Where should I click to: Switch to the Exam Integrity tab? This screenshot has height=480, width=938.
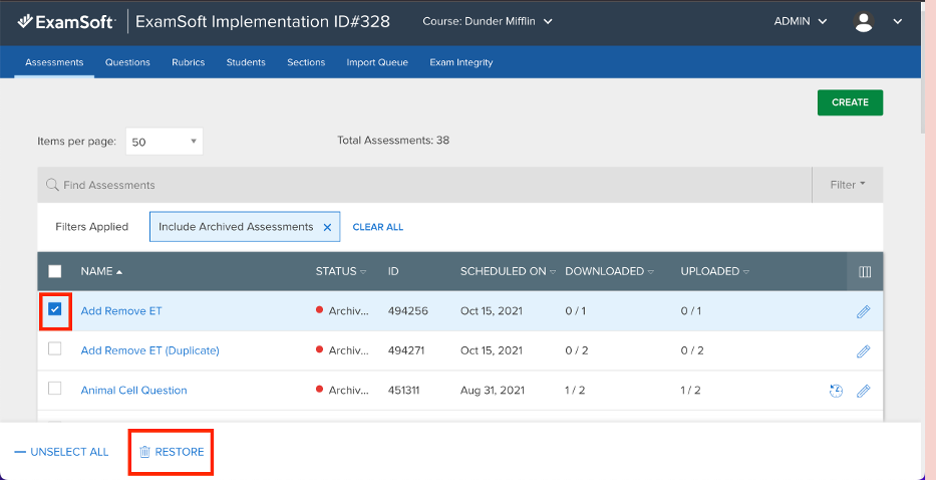(x=461, y=62)
